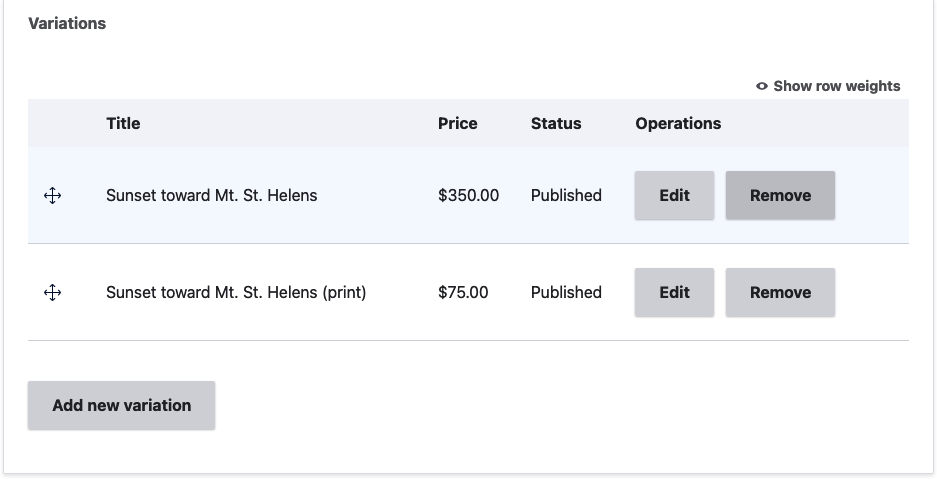Click the $75.00 price cell

463,293
